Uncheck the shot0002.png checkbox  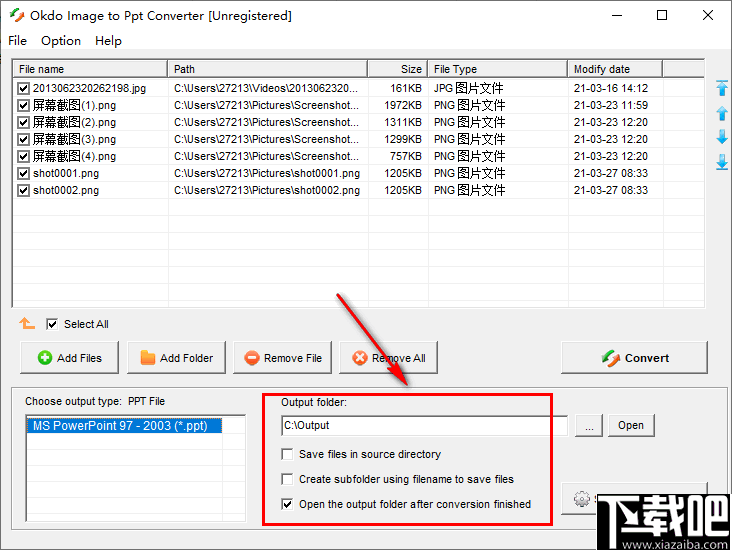23,190
